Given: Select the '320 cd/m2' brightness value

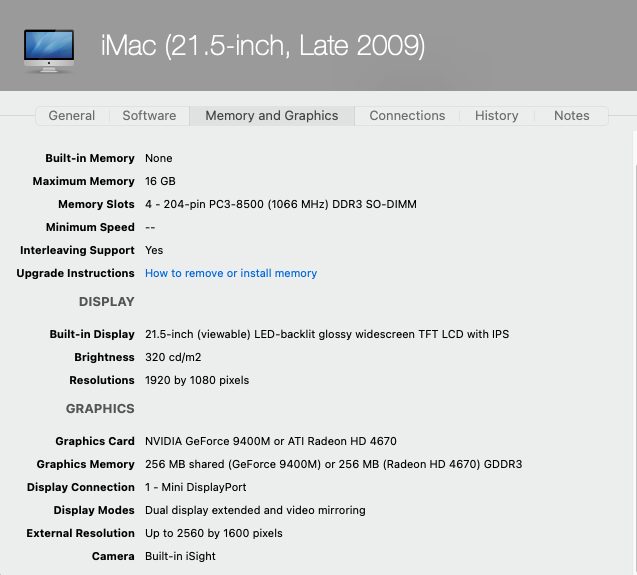Looking at the screenshot, I should [x=173, y=357].
